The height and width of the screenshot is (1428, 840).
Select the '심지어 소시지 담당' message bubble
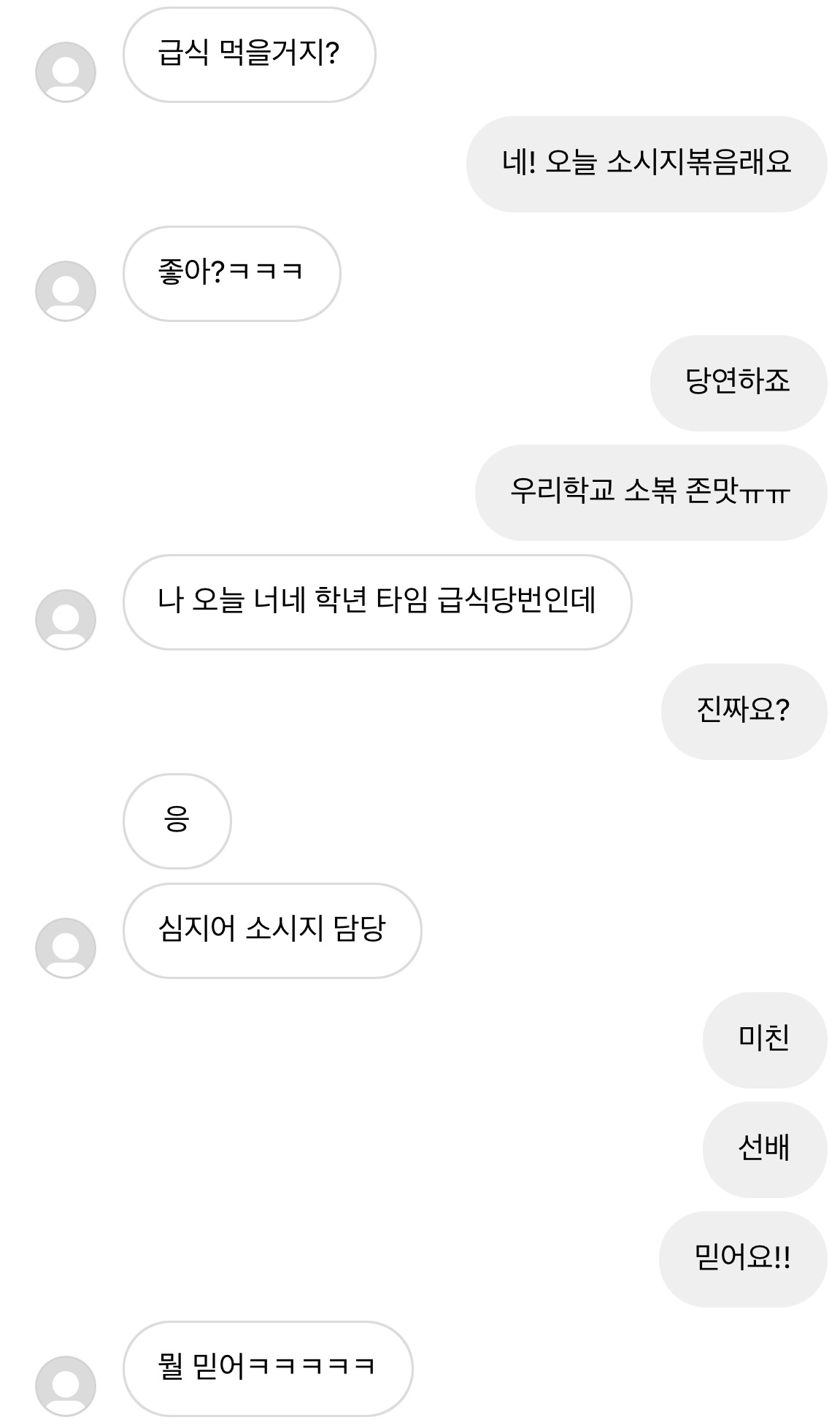tap(271, 931)
